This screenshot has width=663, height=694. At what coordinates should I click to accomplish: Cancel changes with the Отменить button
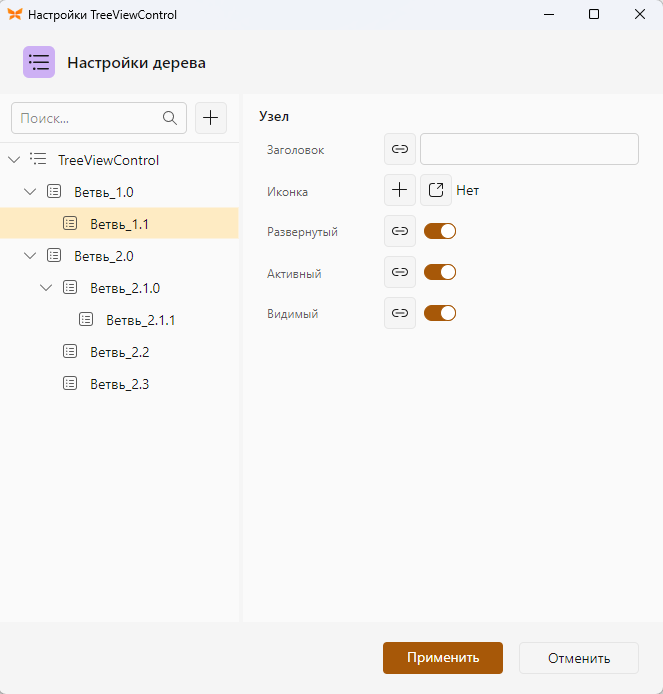(x=579, y=658)
